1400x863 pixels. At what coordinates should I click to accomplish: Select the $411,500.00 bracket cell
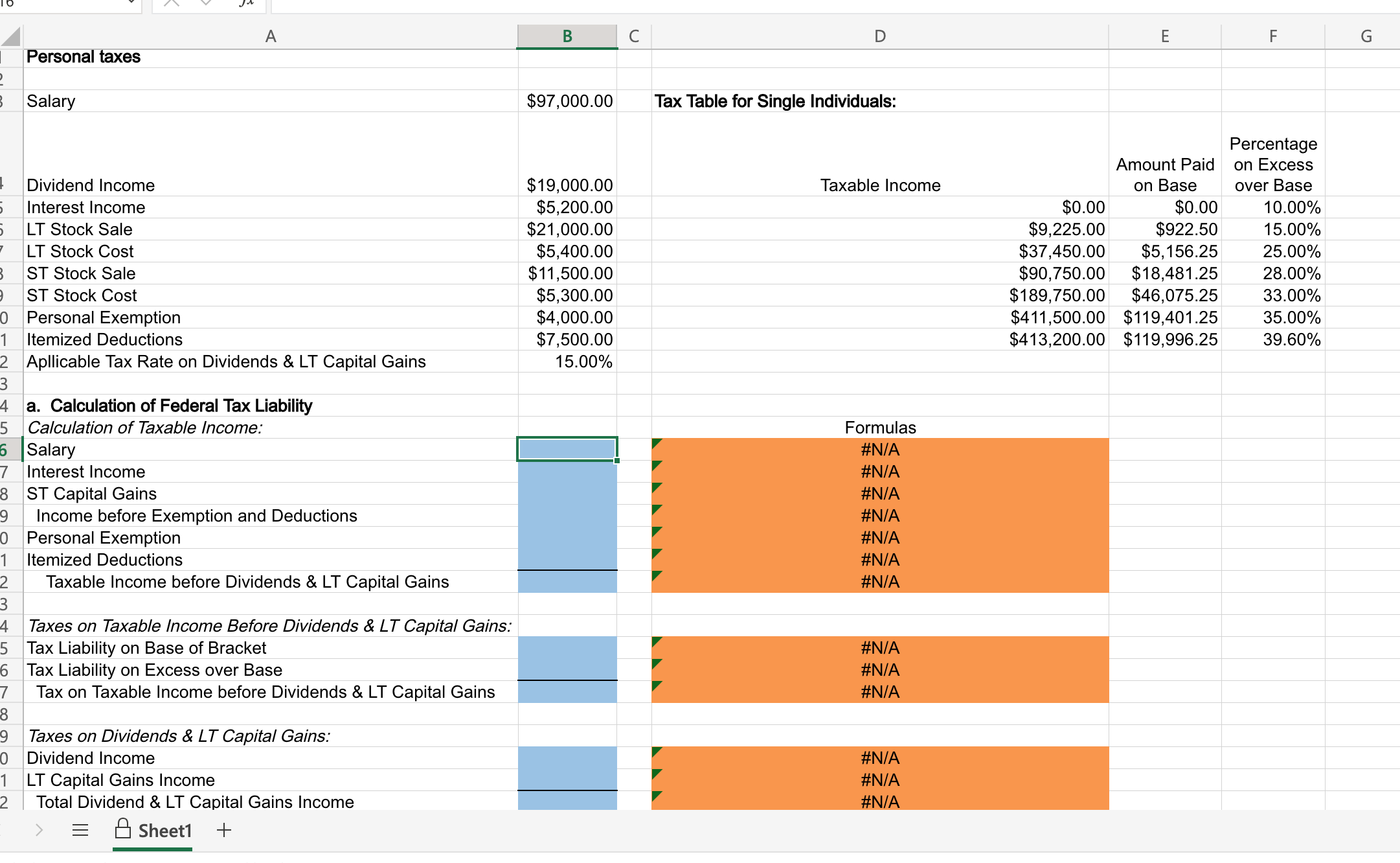880,317
